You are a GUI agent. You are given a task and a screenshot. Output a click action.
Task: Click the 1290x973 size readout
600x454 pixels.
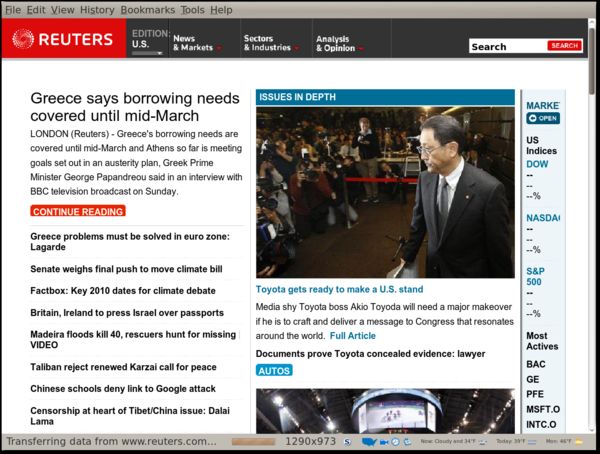310,441
